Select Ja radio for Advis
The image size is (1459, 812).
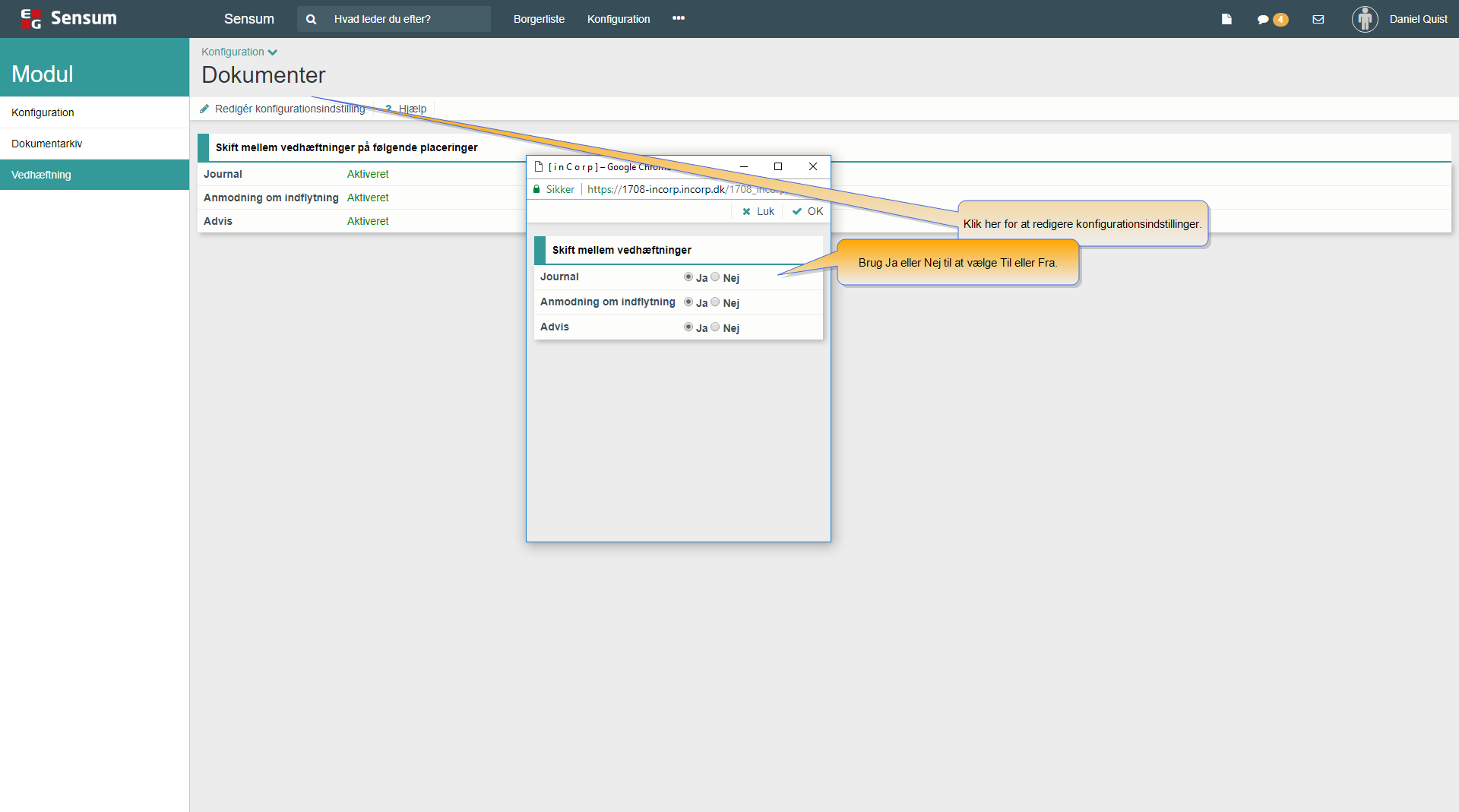(x=688, y=327)
